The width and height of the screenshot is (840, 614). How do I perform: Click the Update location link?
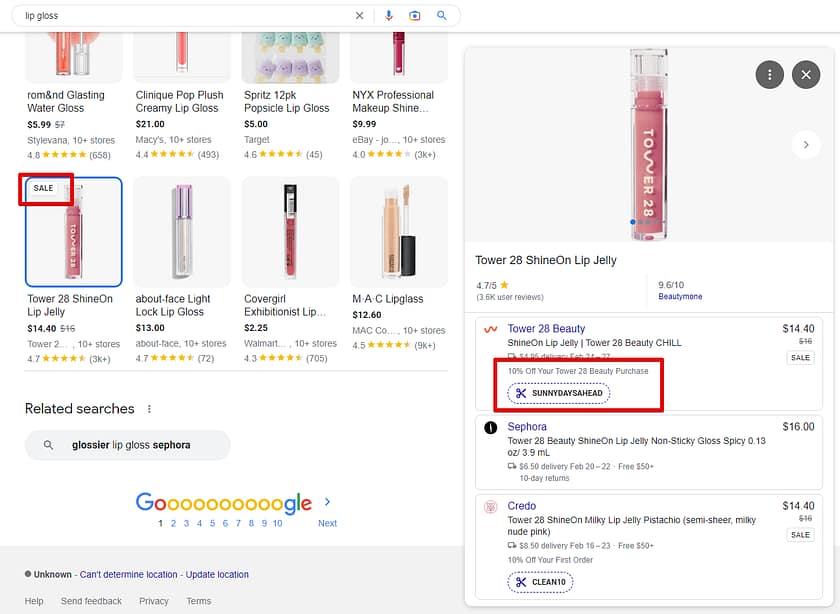click(217, 575)
